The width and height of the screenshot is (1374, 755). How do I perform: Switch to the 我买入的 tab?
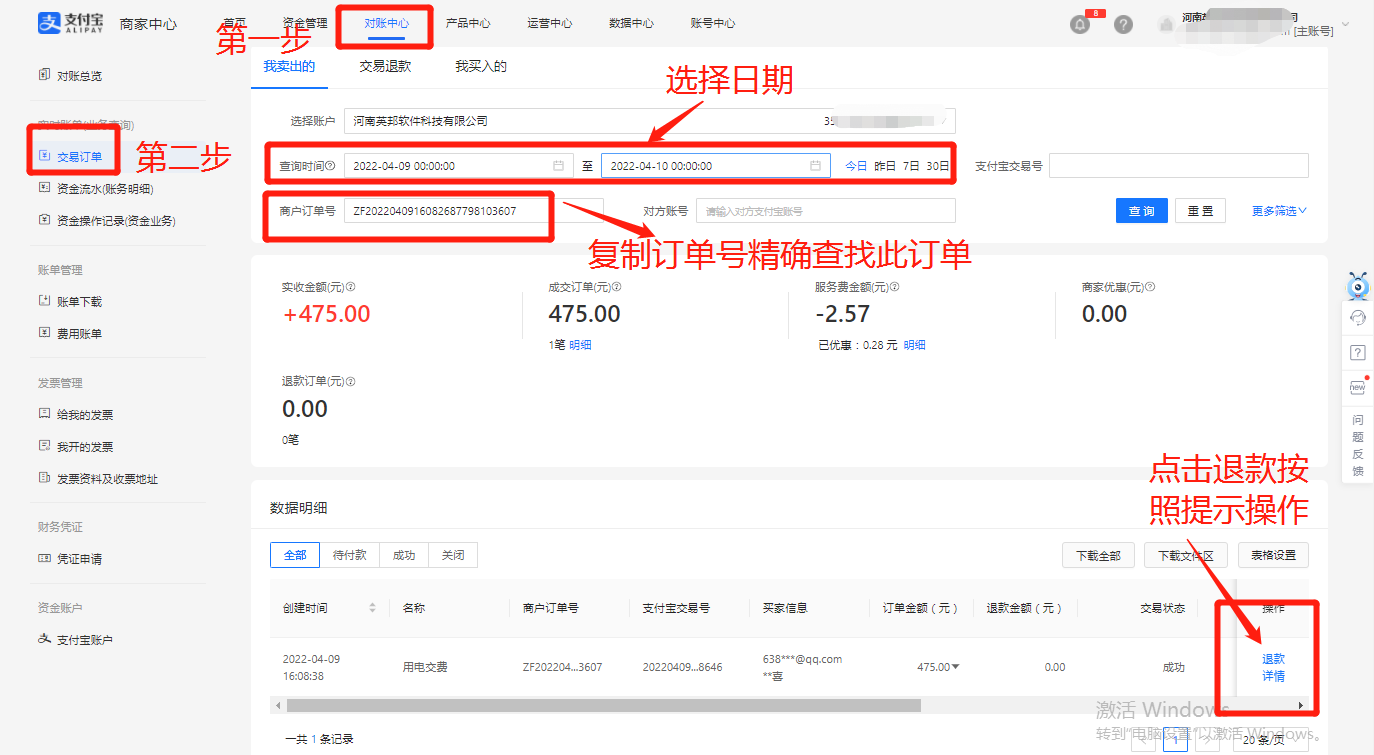[481, 66]
